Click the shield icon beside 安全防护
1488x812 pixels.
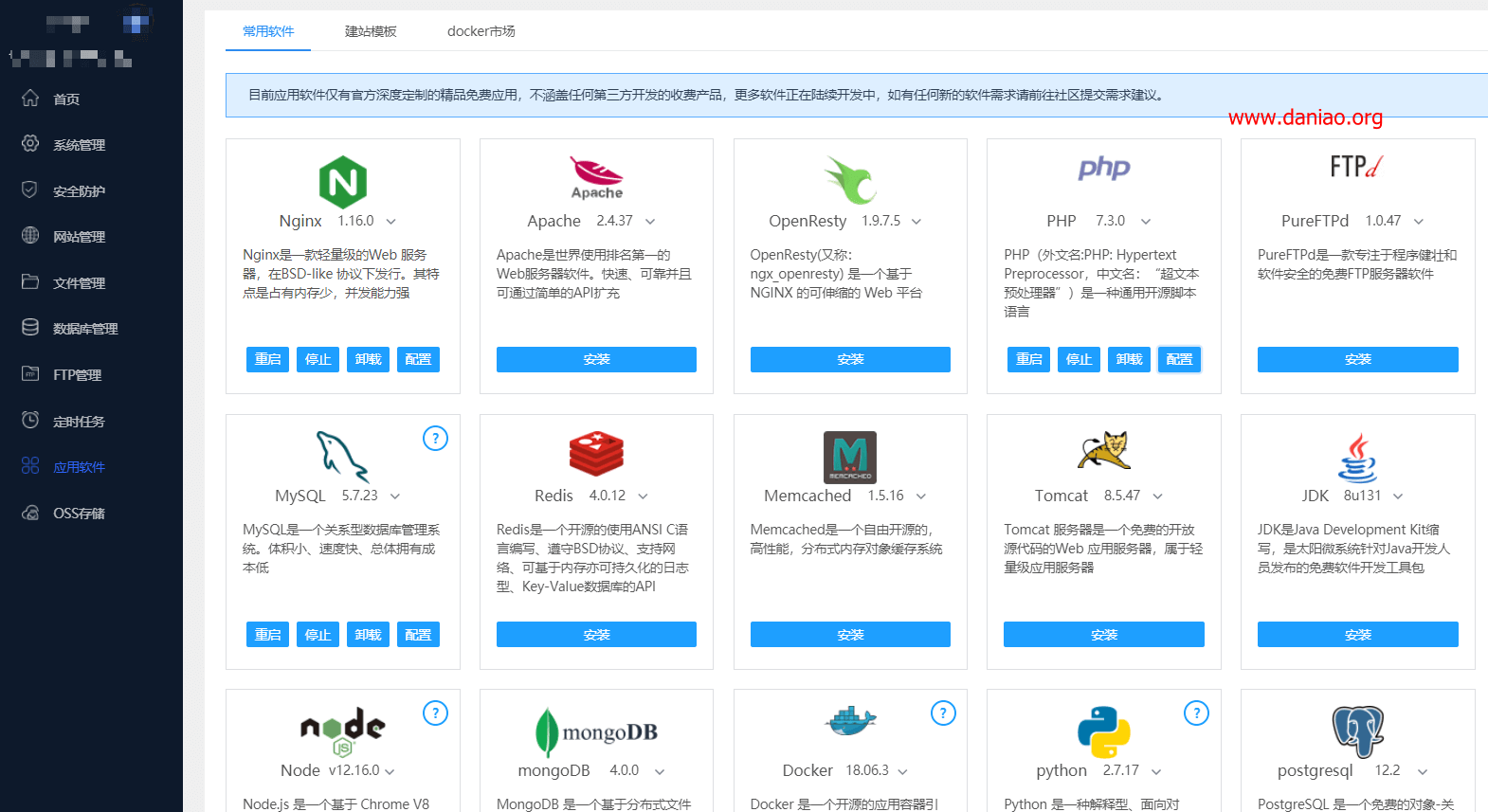pyautogui.click(x=30, y=189)
